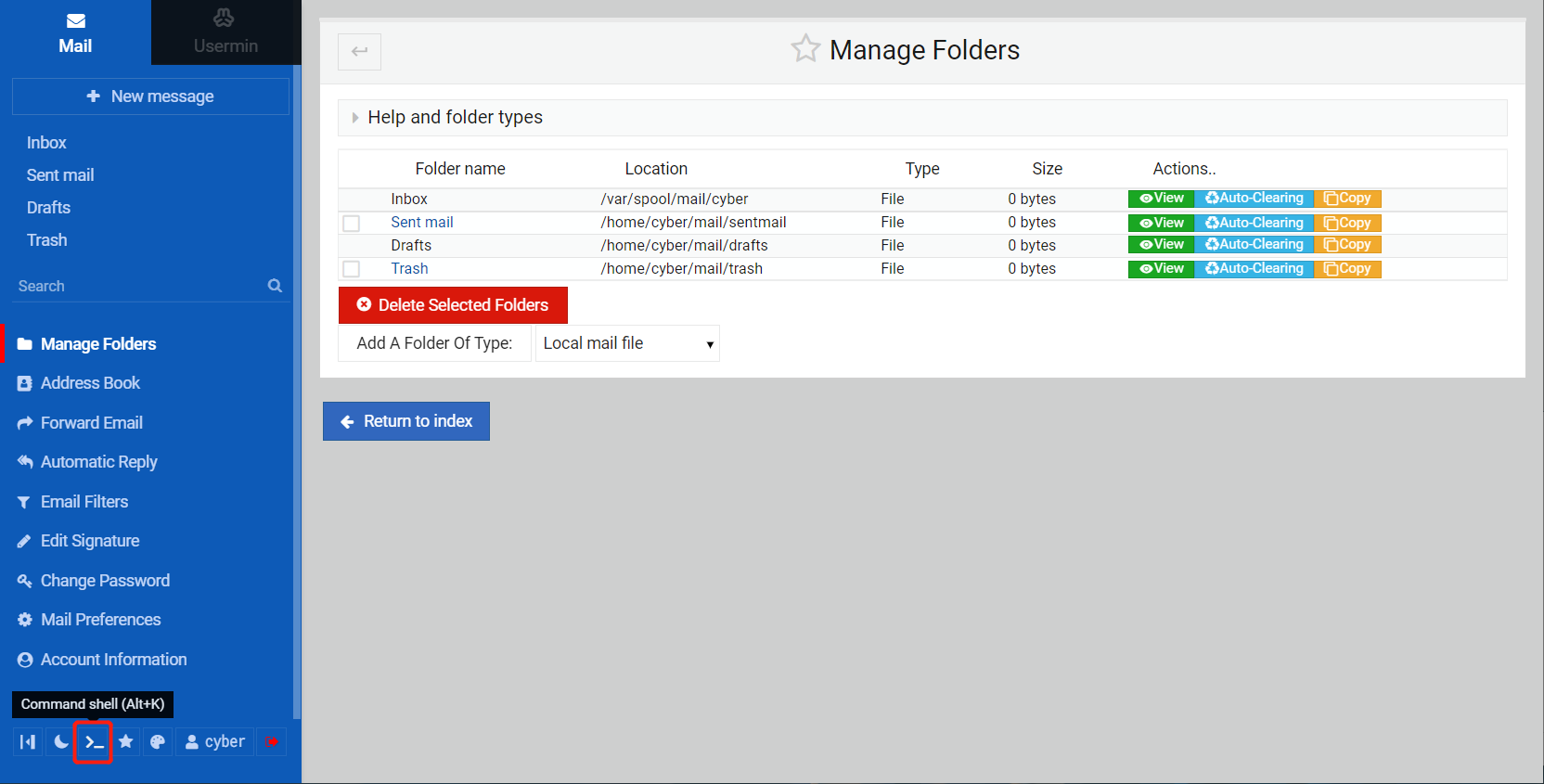View the Drafts folder
The height and width of the screenshot is (784, 1544).
(x=1162, y=245)
